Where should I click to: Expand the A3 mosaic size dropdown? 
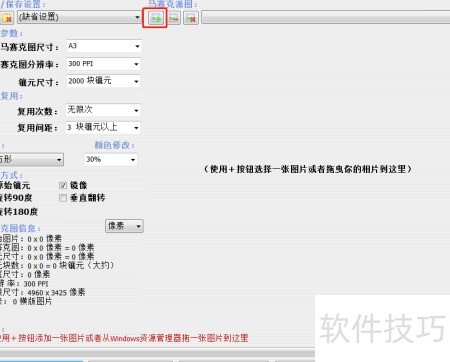pyautogui.click(x=104, y=46)
